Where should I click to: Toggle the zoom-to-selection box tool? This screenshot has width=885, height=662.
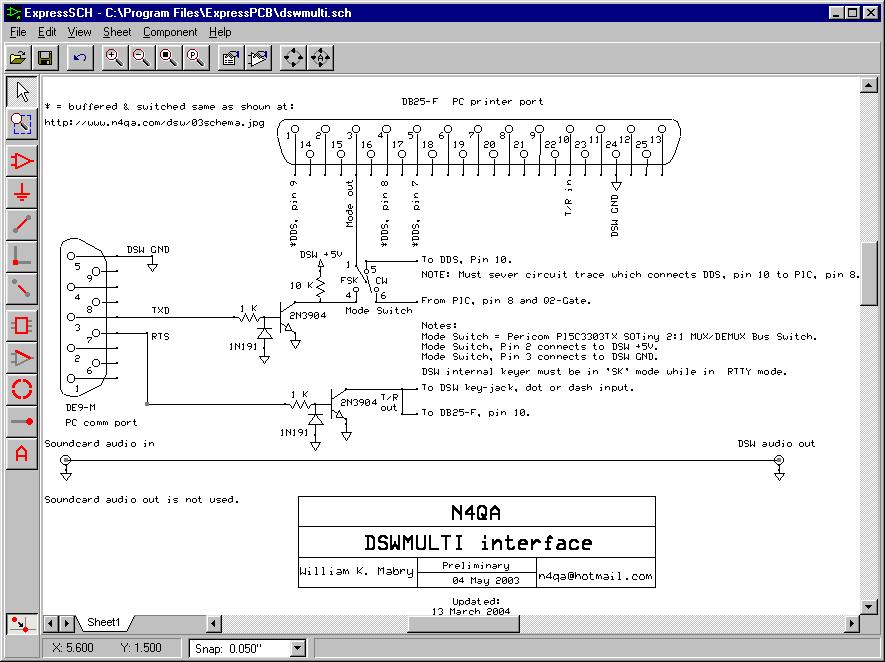coord(22,123)
